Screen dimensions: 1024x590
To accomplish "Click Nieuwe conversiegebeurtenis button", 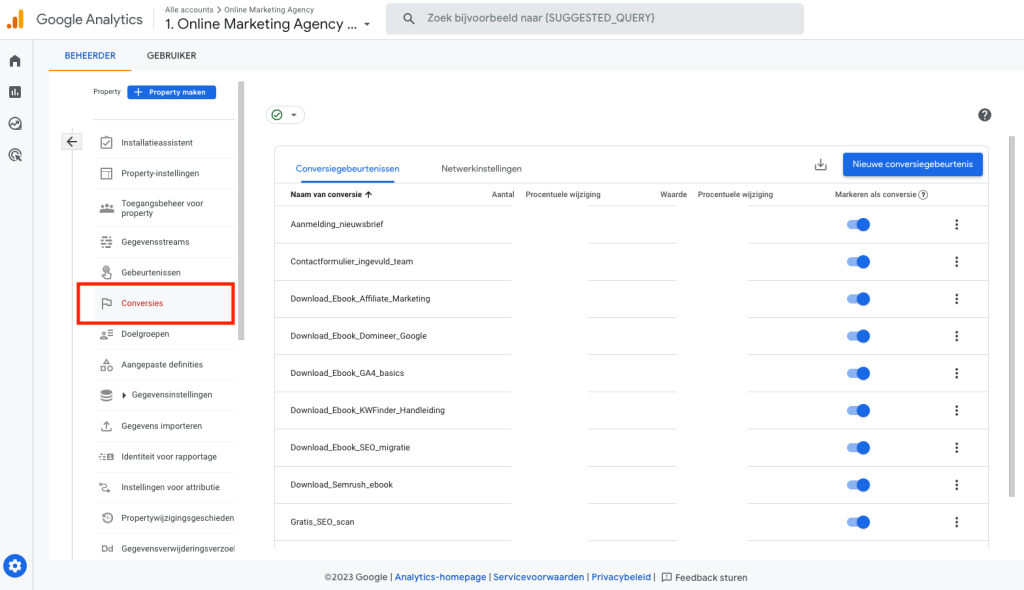I will point(912,164).
